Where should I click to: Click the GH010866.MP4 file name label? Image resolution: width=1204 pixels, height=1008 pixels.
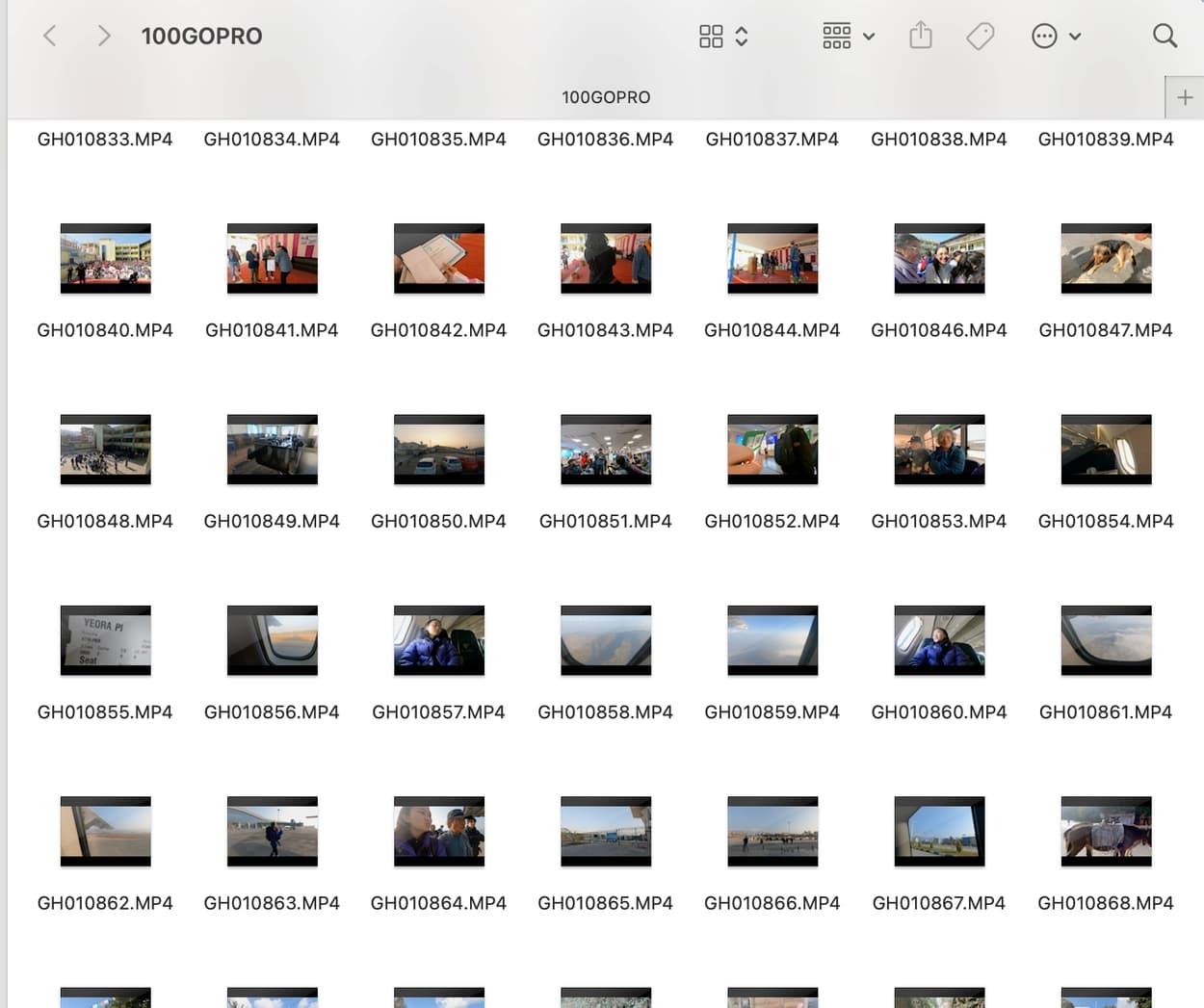coord(772,903)
